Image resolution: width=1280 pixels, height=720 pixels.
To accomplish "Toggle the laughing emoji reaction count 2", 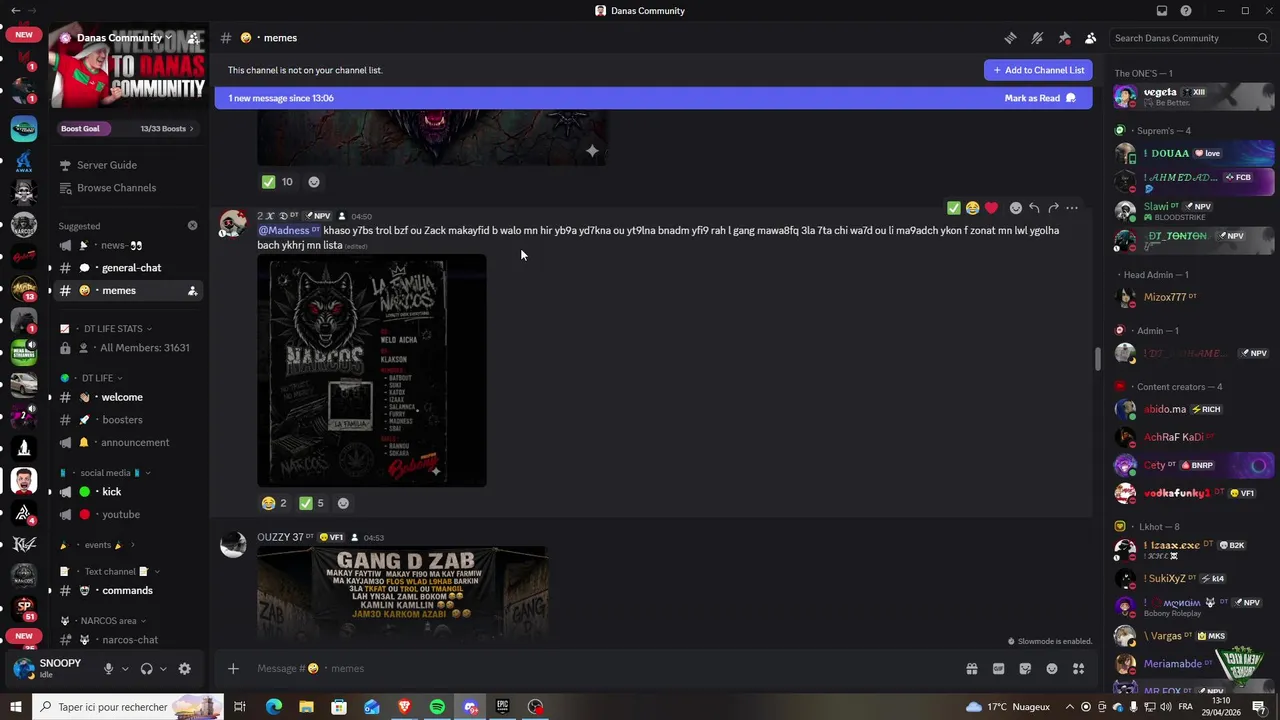I will tap(274, 503).
